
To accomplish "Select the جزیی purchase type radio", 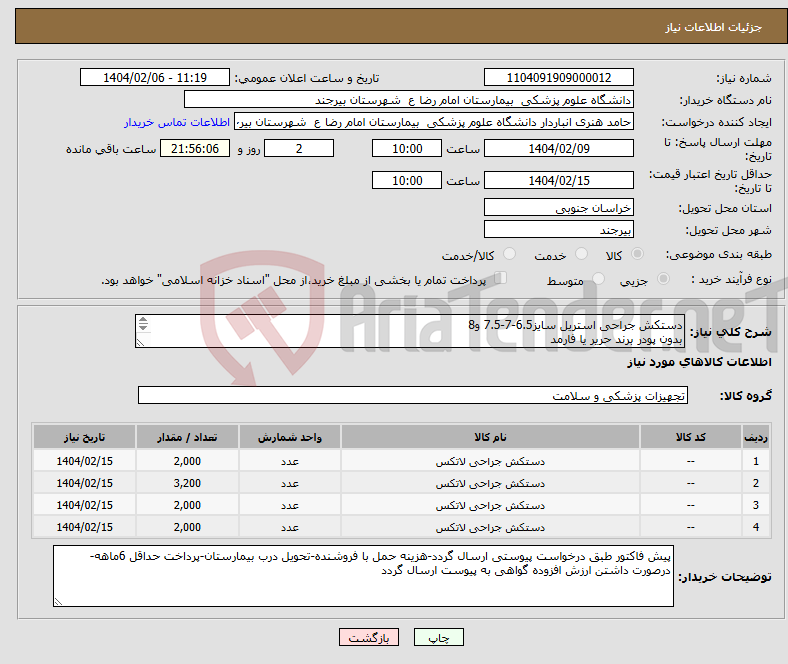I will tap(663, 278).
